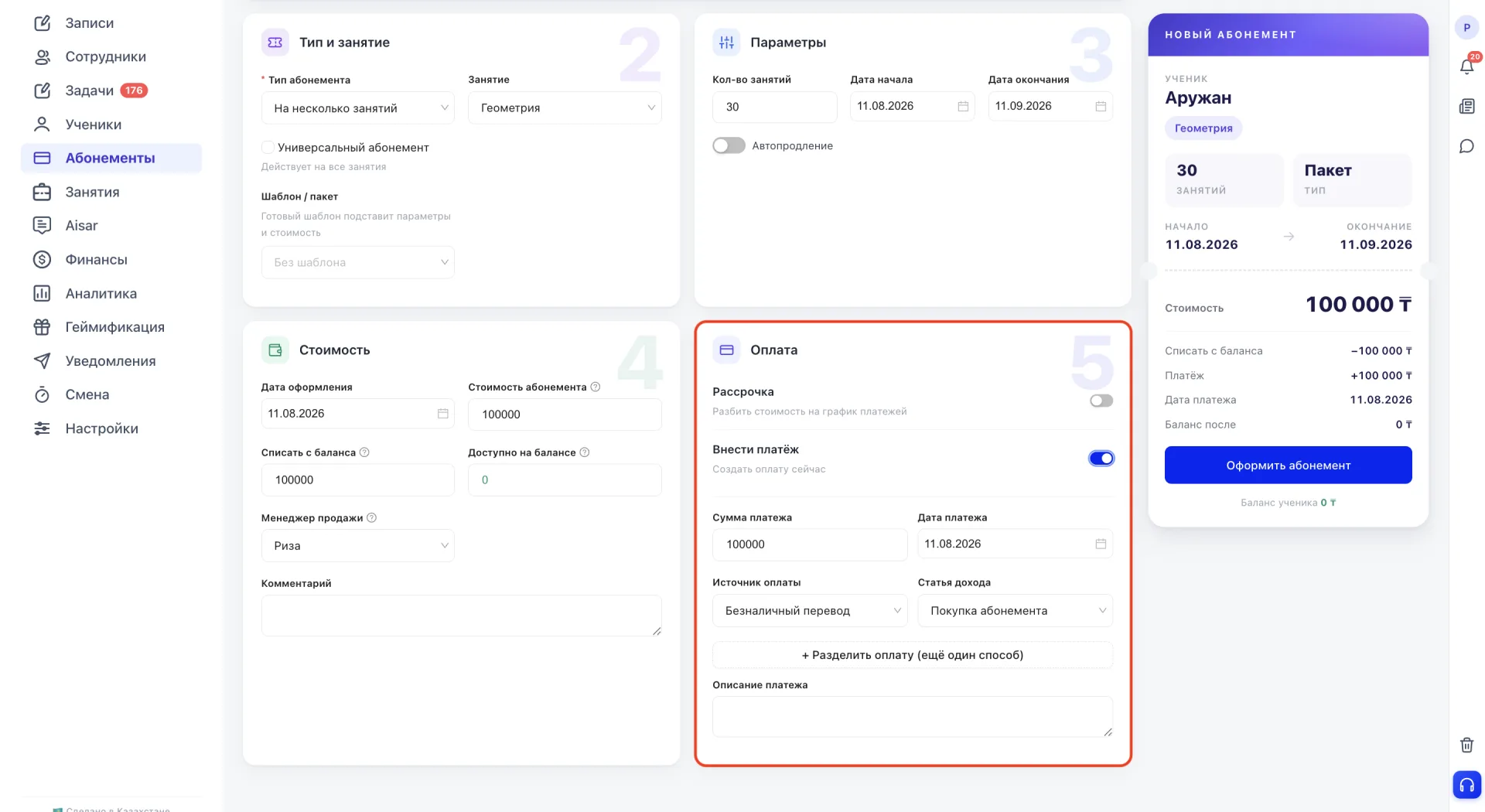The image size is (1485, 812).
Task: Click the trash bin icon
Action: point(1466,745)
